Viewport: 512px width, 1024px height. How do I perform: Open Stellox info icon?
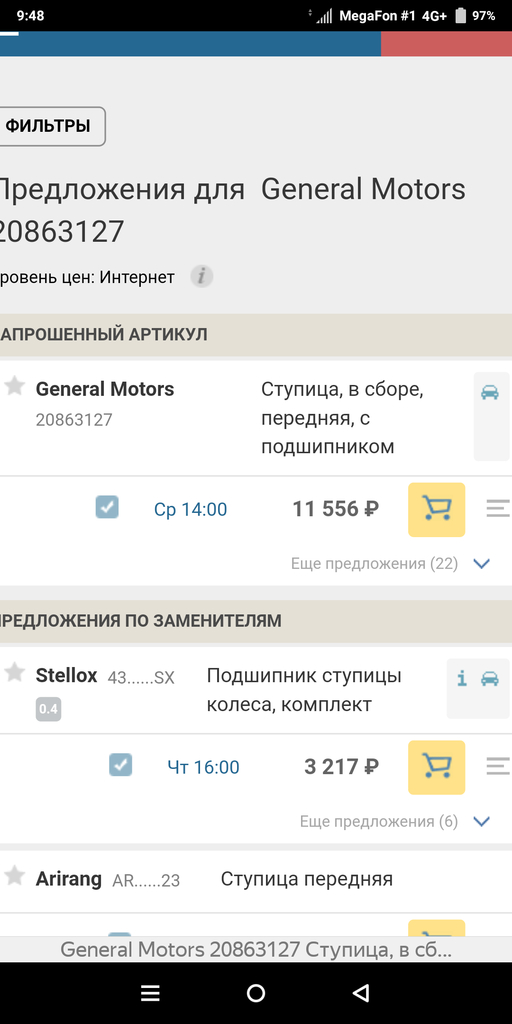(462, 679)
